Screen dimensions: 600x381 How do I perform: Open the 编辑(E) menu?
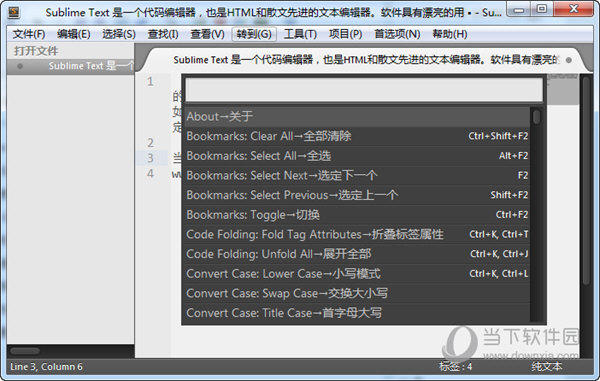[x=73, y=34]
